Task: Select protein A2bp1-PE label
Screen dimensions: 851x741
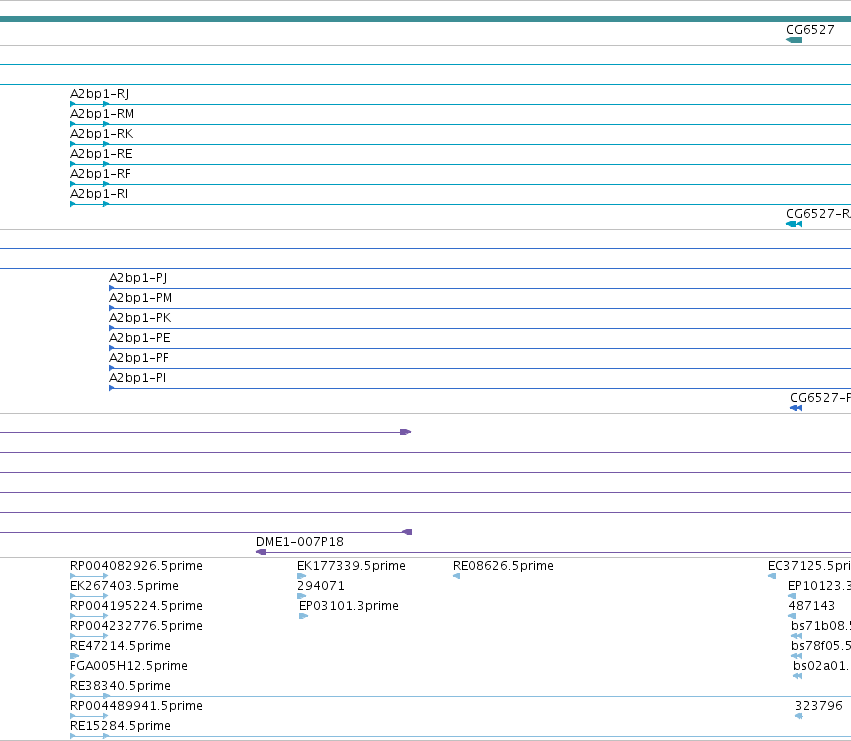Action: click(x=139, y=338)
